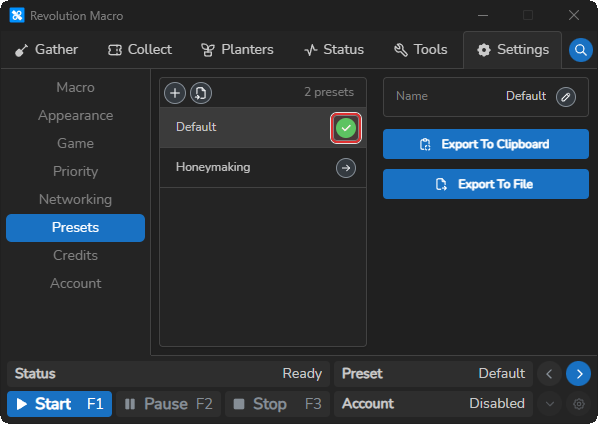The height and width of the screenshot is (424, 598).
Task: Minimize the Revolution Macro window
Action: tap(483, 16)
